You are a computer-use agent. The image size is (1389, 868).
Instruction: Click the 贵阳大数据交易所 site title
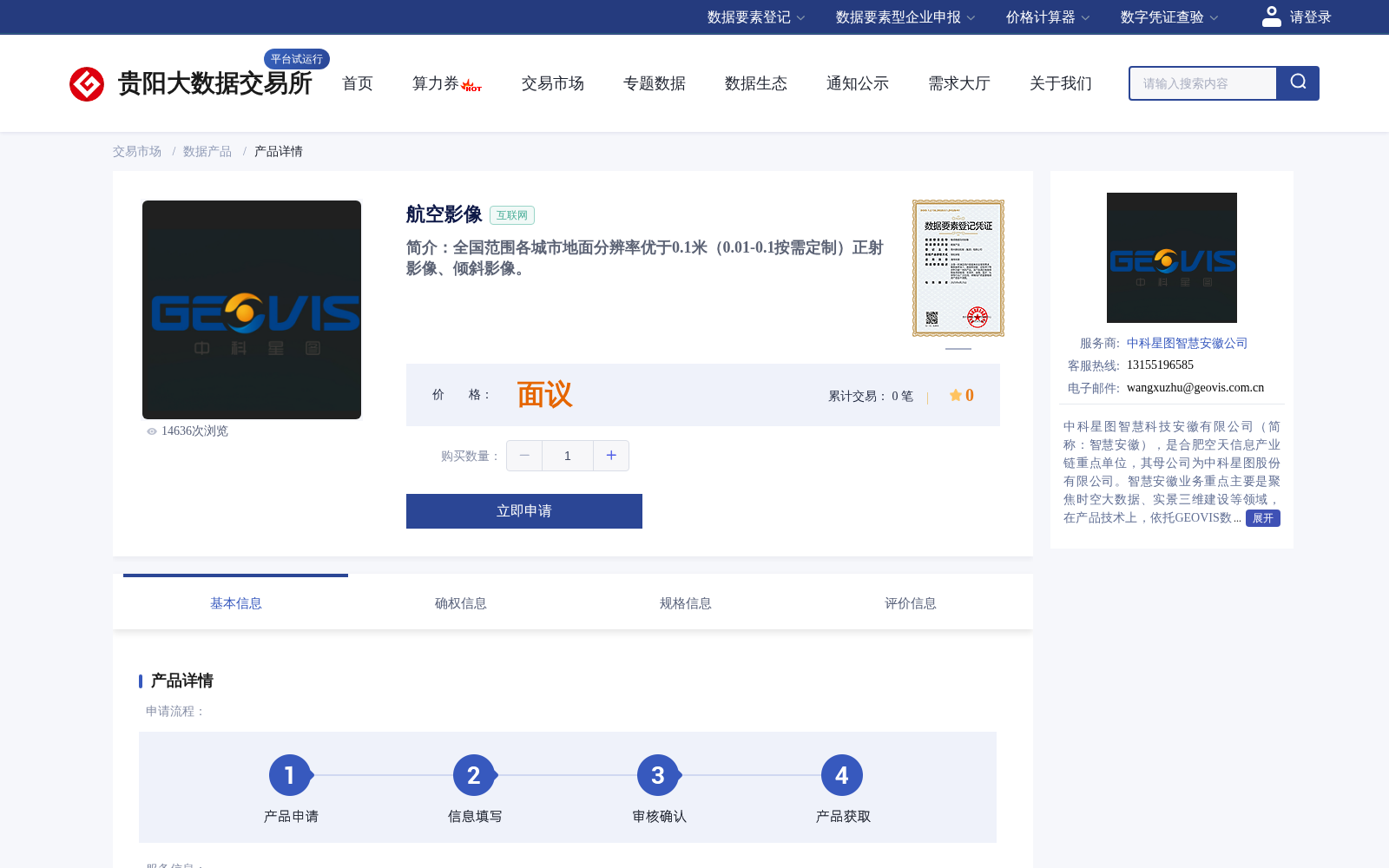coord(214,83)
